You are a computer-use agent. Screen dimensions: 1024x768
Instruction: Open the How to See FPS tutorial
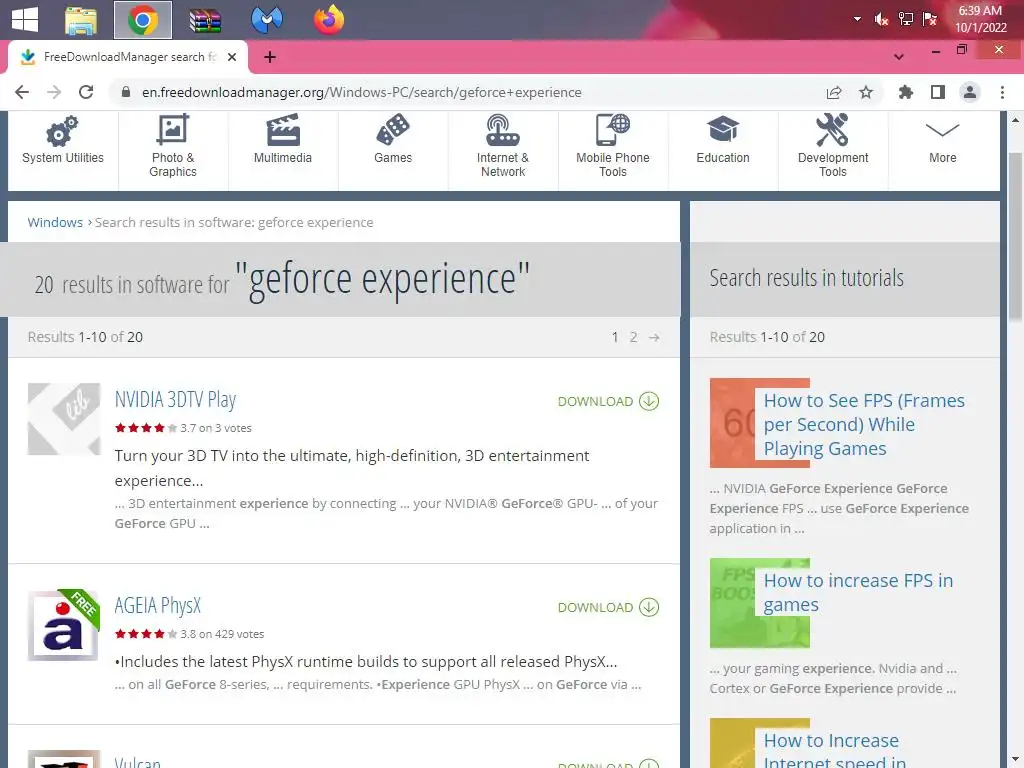point(863,424)
